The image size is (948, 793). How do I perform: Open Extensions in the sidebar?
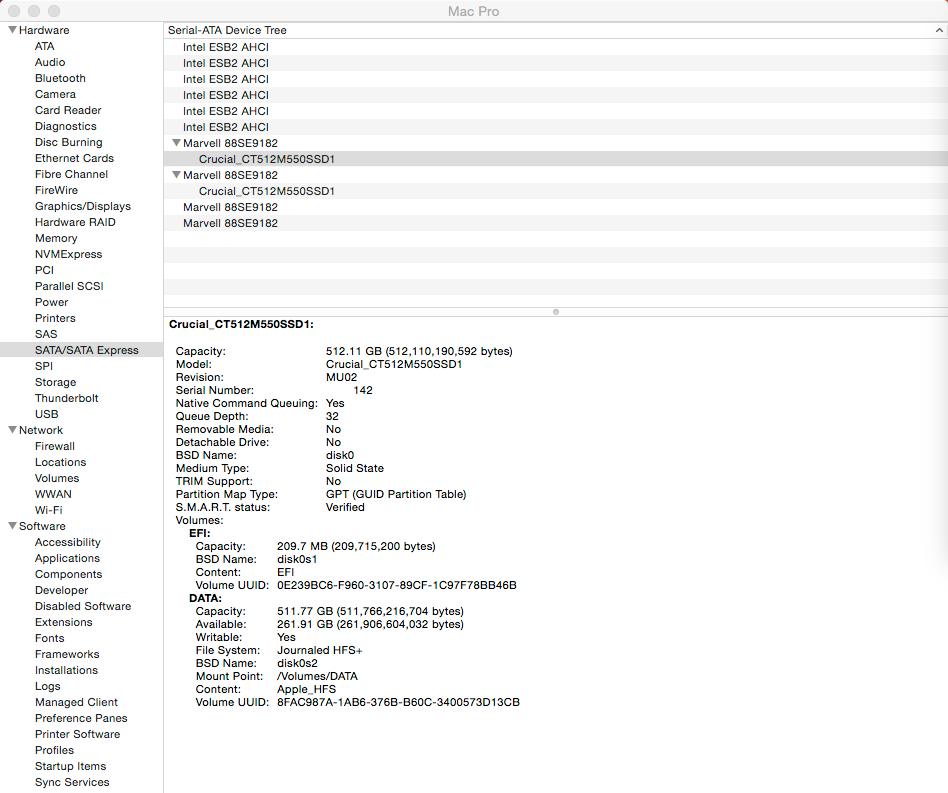point(63,623)
